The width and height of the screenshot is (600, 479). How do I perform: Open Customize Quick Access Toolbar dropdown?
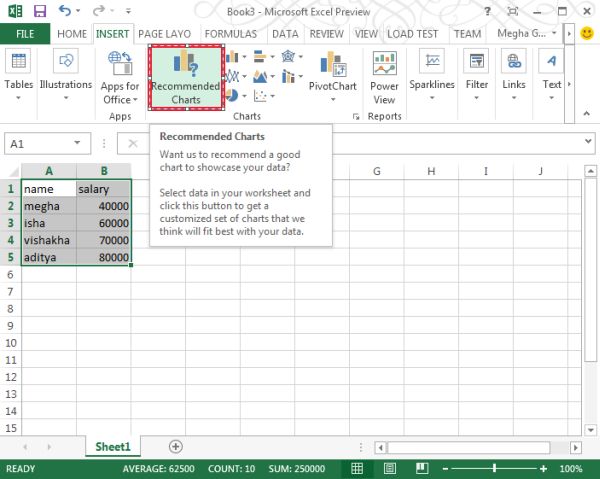128,11
